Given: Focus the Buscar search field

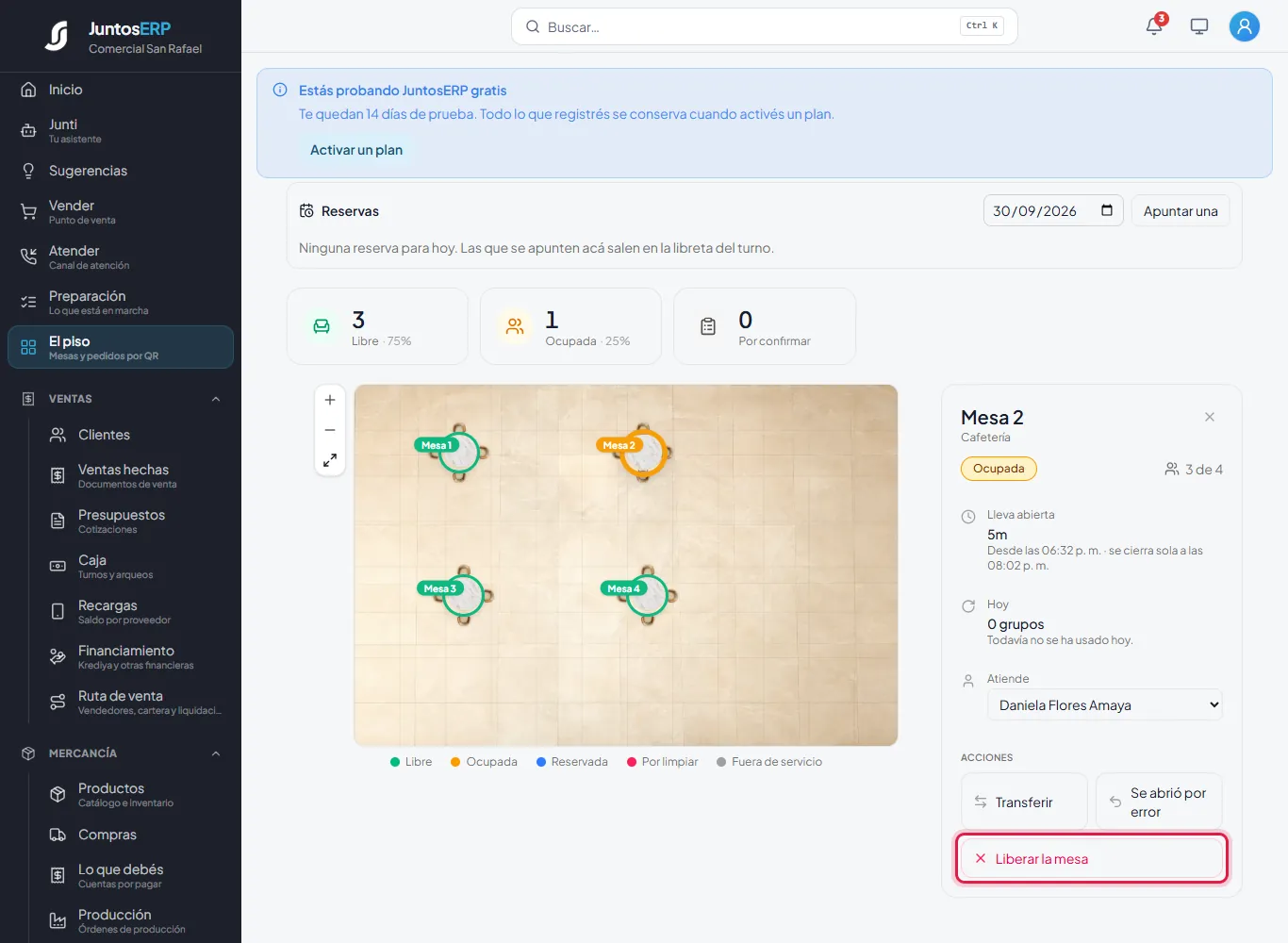Looking at the screenshot, I should coord(764,26).
